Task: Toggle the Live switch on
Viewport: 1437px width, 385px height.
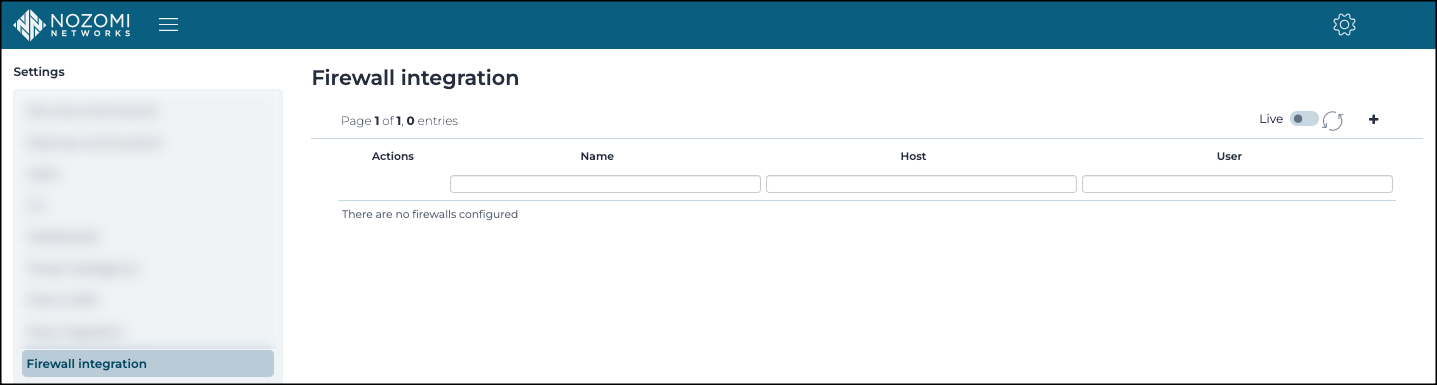Action: coord(1304,119)
